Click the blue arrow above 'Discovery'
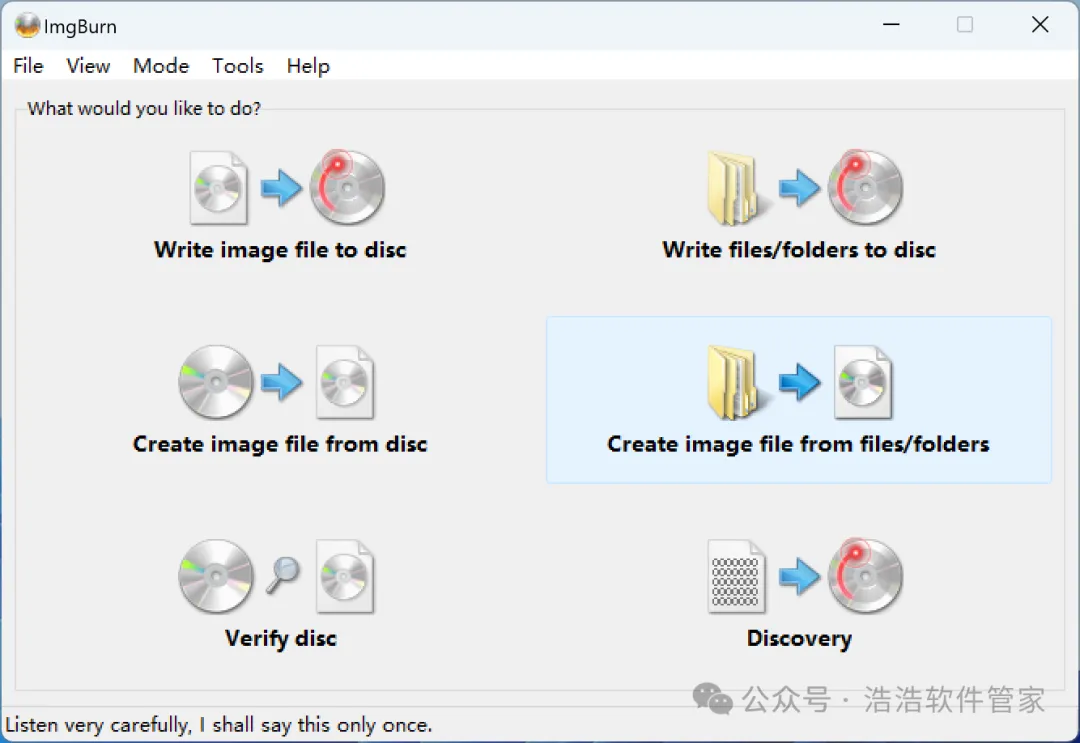The width and height of the screenshot is (1080, 743). (800, 576)
